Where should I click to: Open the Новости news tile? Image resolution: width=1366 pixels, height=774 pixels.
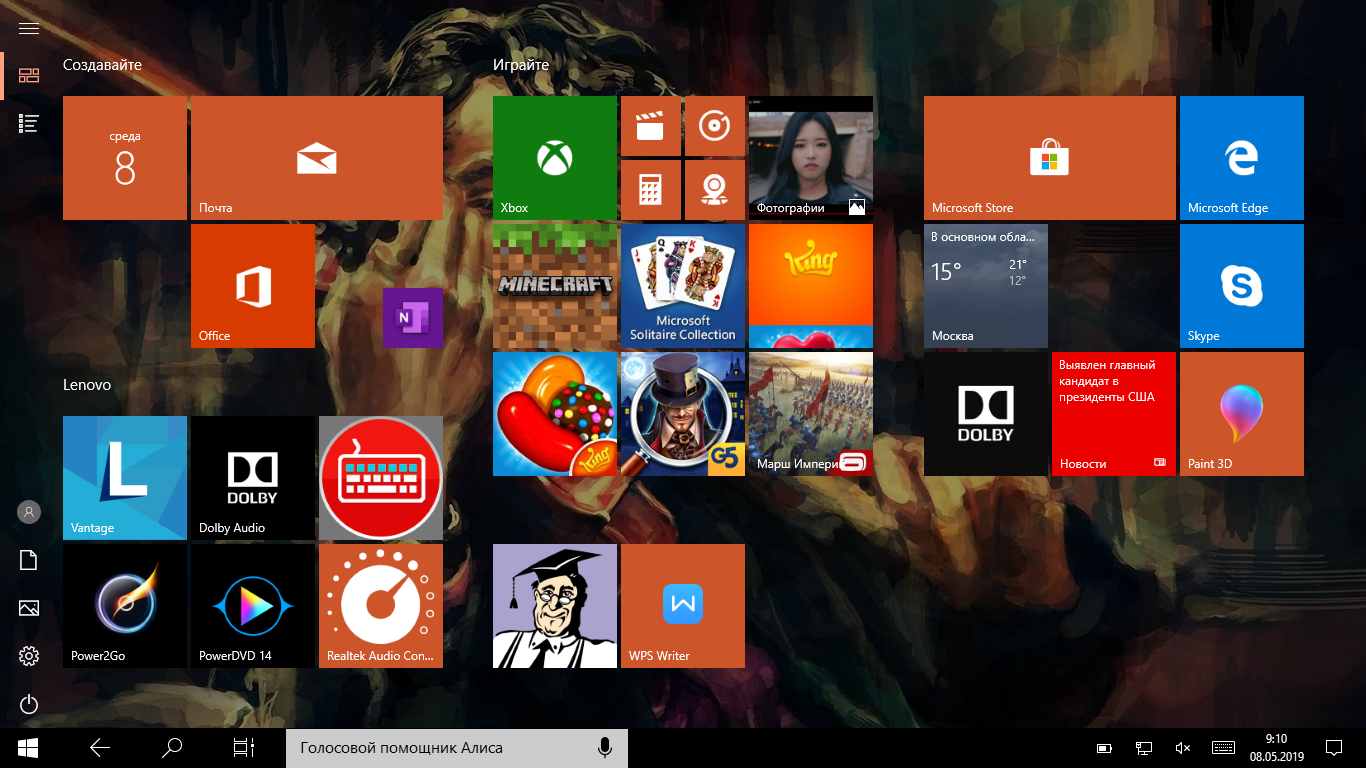(1114, 414)
